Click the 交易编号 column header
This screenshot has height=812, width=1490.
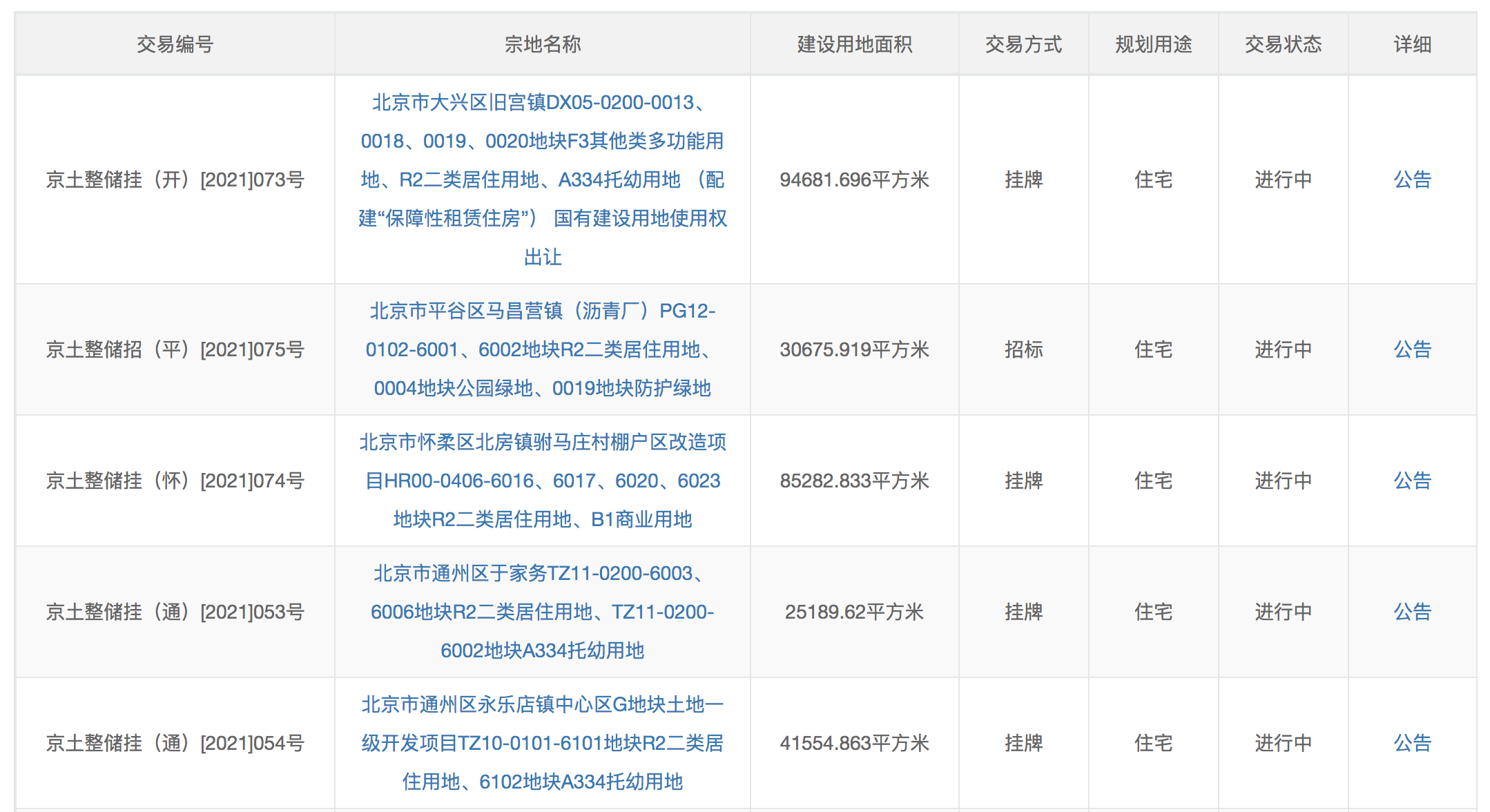tap(175, 44)
